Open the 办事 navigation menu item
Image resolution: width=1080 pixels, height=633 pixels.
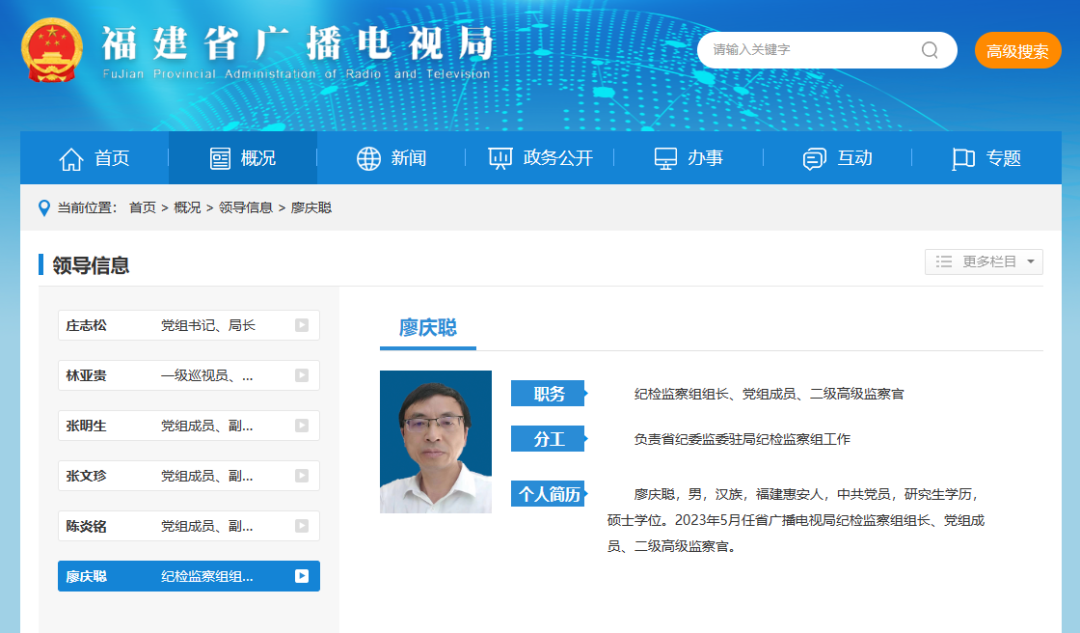[x=689, y=158]
